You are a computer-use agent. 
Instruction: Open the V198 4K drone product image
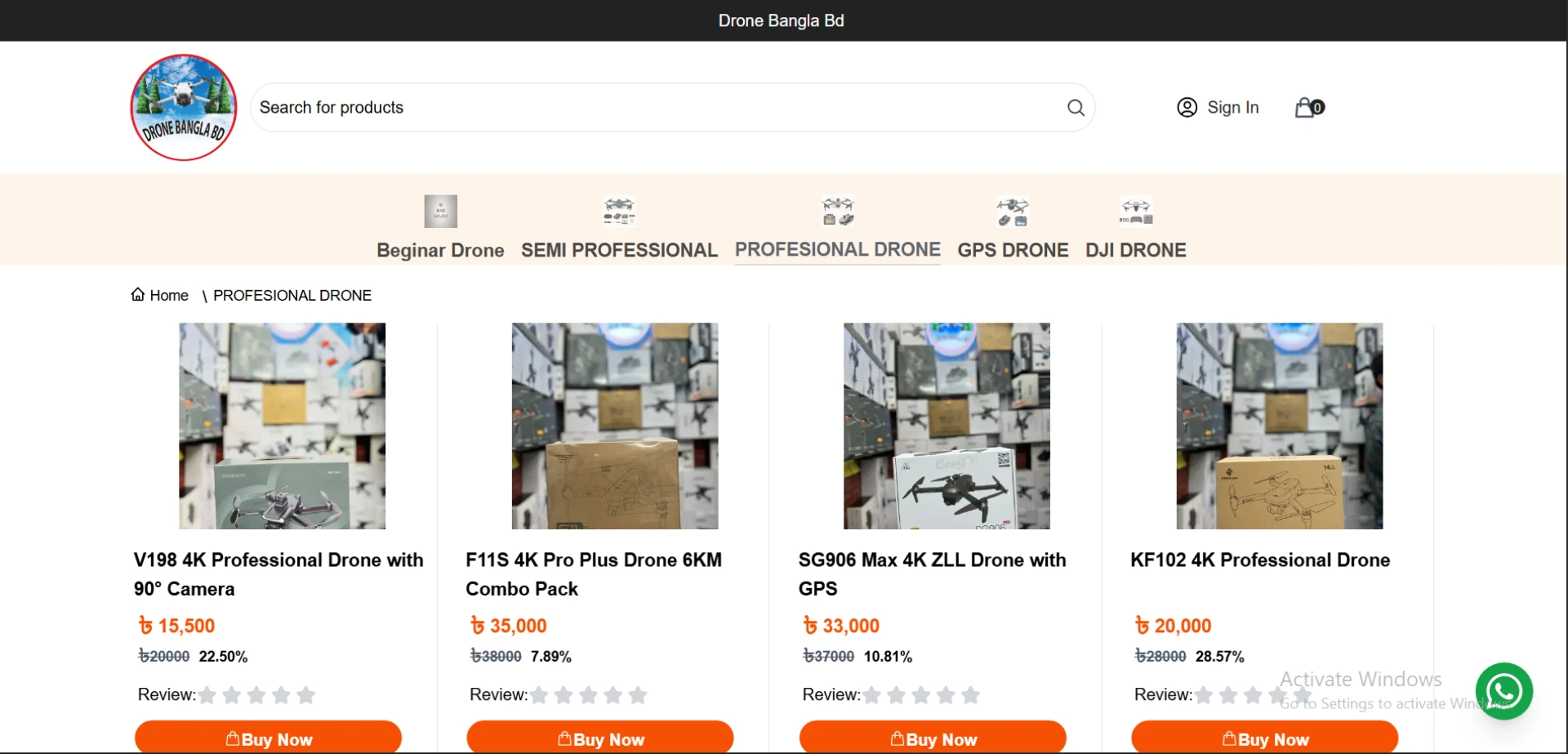tap(283, 426)
